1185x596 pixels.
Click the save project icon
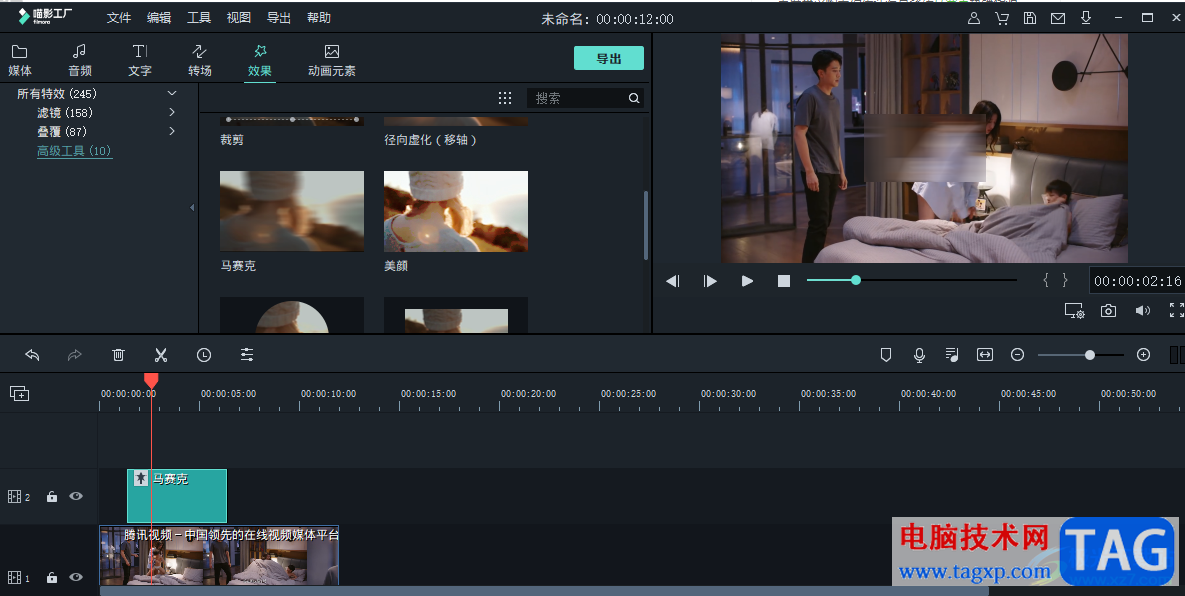[1030, 18]
